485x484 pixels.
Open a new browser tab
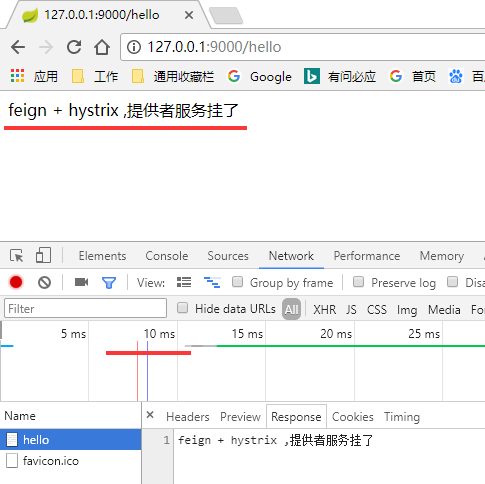click(226, 16)
